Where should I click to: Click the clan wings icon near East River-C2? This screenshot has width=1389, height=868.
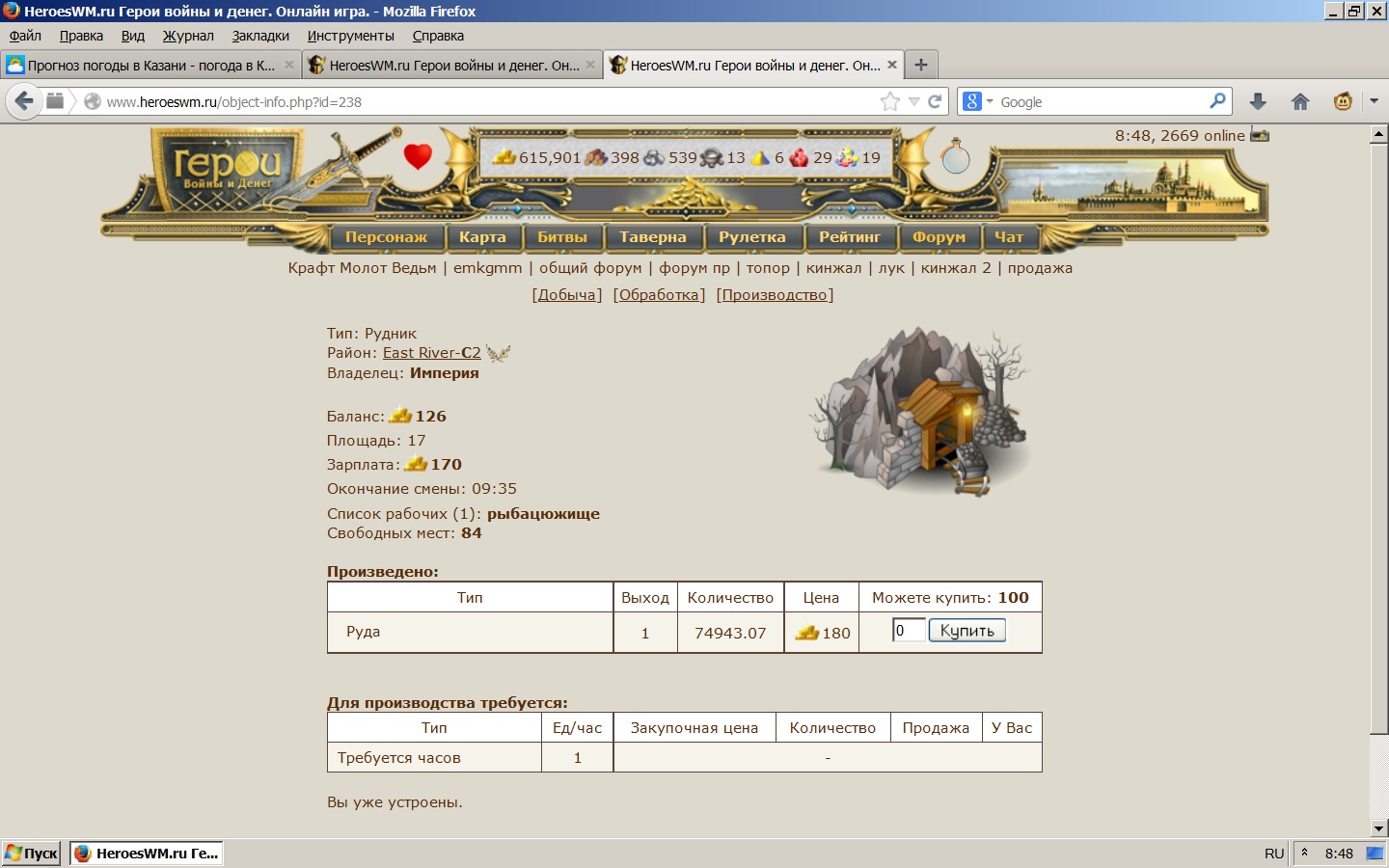(498, 353)
